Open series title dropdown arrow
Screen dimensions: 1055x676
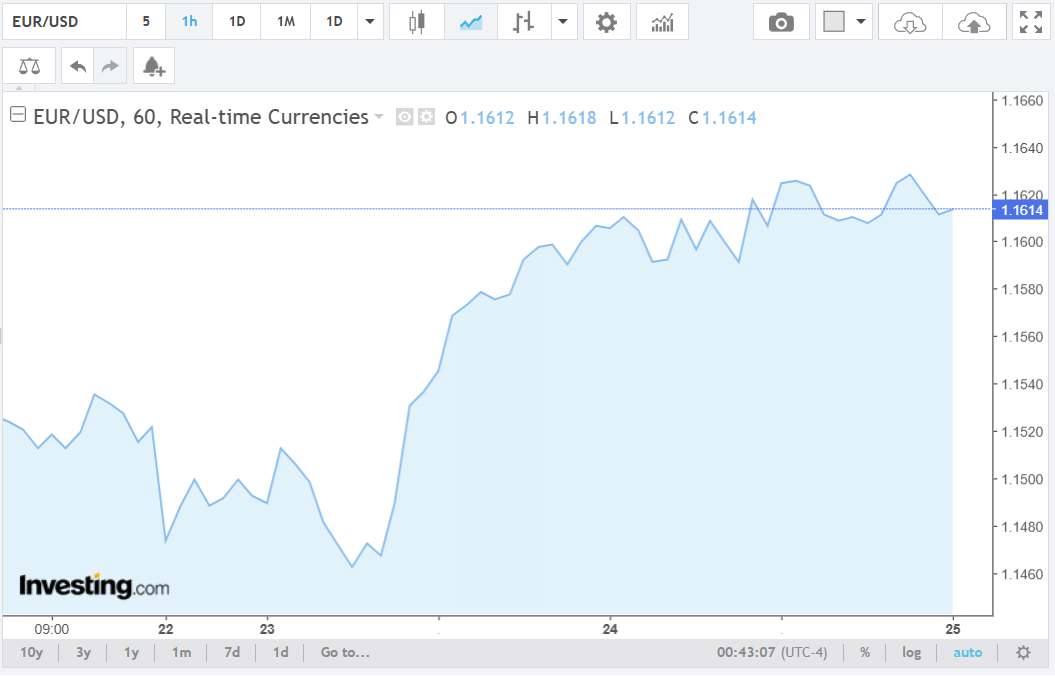point(379,117)
